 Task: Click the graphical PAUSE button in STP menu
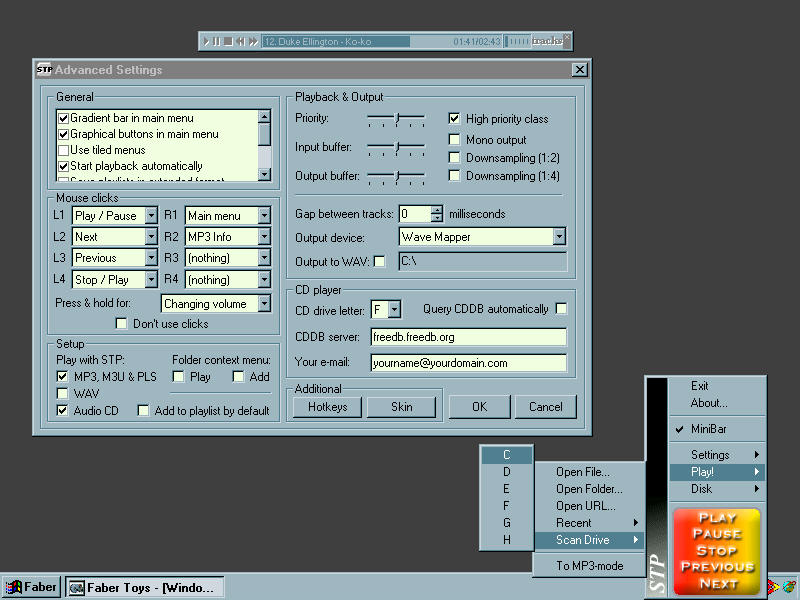click(x=717, y=534)
